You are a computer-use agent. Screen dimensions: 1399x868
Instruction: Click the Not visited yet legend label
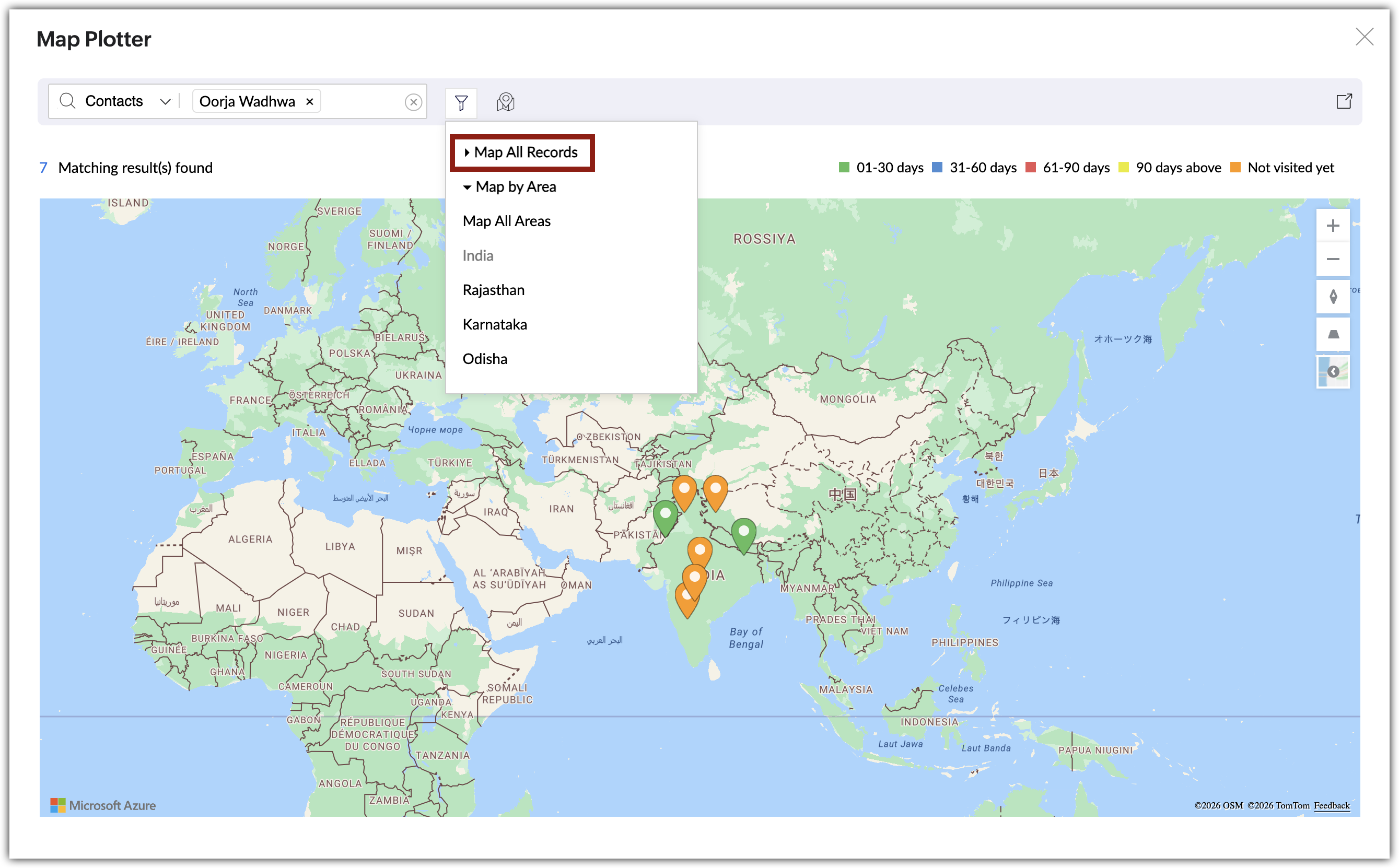pos(1290,168)
